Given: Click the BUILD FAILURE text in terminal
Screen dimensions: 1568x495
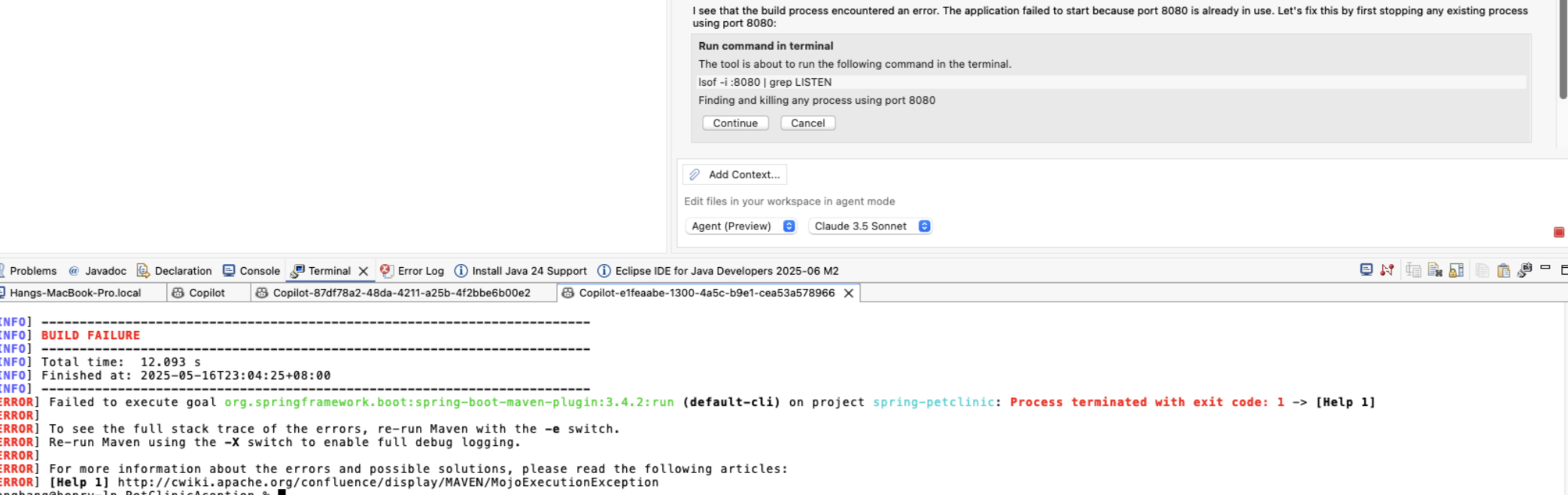Looking at the screenshot, I should [90, 336].
